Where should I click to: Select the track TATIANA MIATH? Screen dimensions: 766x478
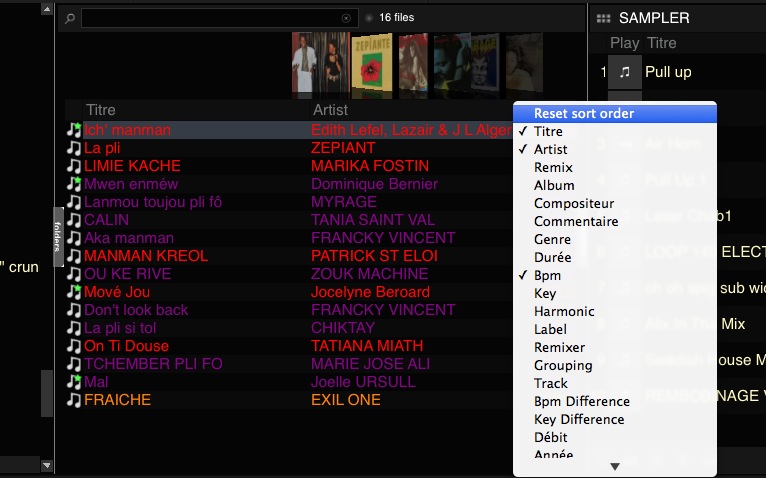pos(367,346)
